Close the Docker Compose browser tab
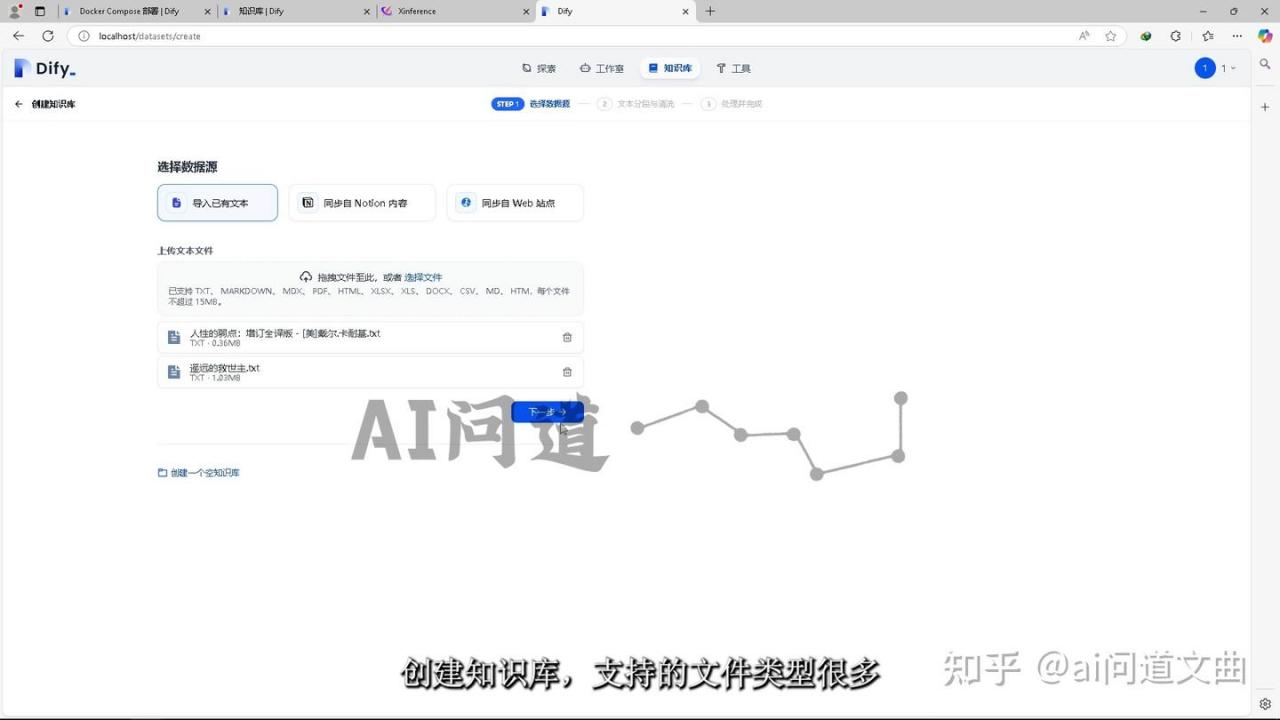This screenshot has height=720, width=1280. click(207, 12)
